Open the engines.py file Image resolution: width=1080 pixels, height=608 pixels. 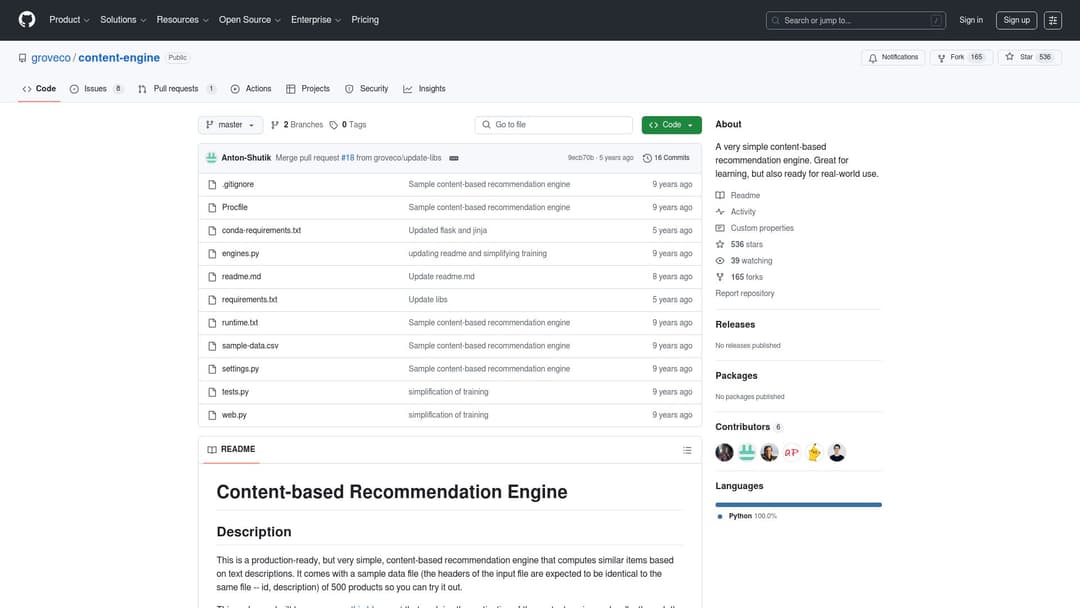tap(240, 253)
